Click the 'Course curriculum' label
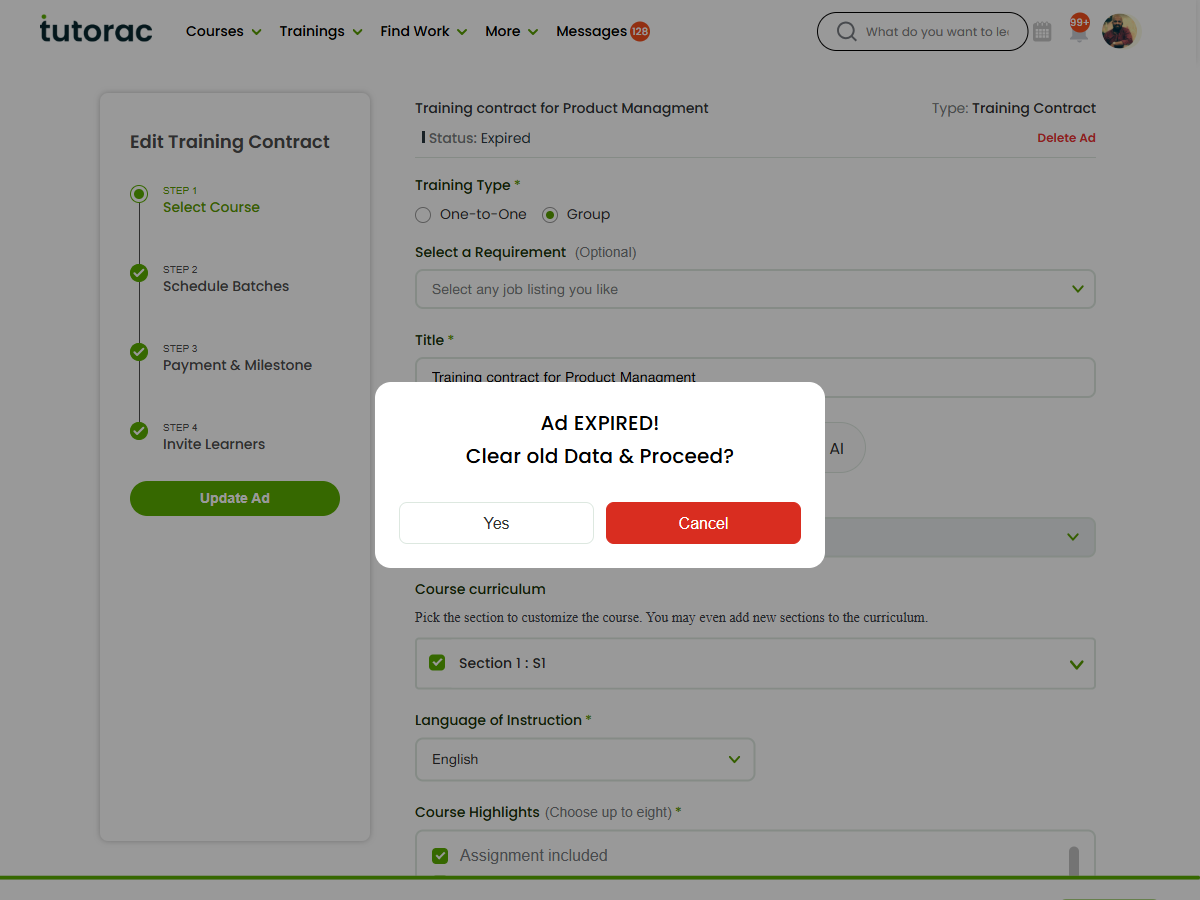1200x900 pixels. point(480,589)
